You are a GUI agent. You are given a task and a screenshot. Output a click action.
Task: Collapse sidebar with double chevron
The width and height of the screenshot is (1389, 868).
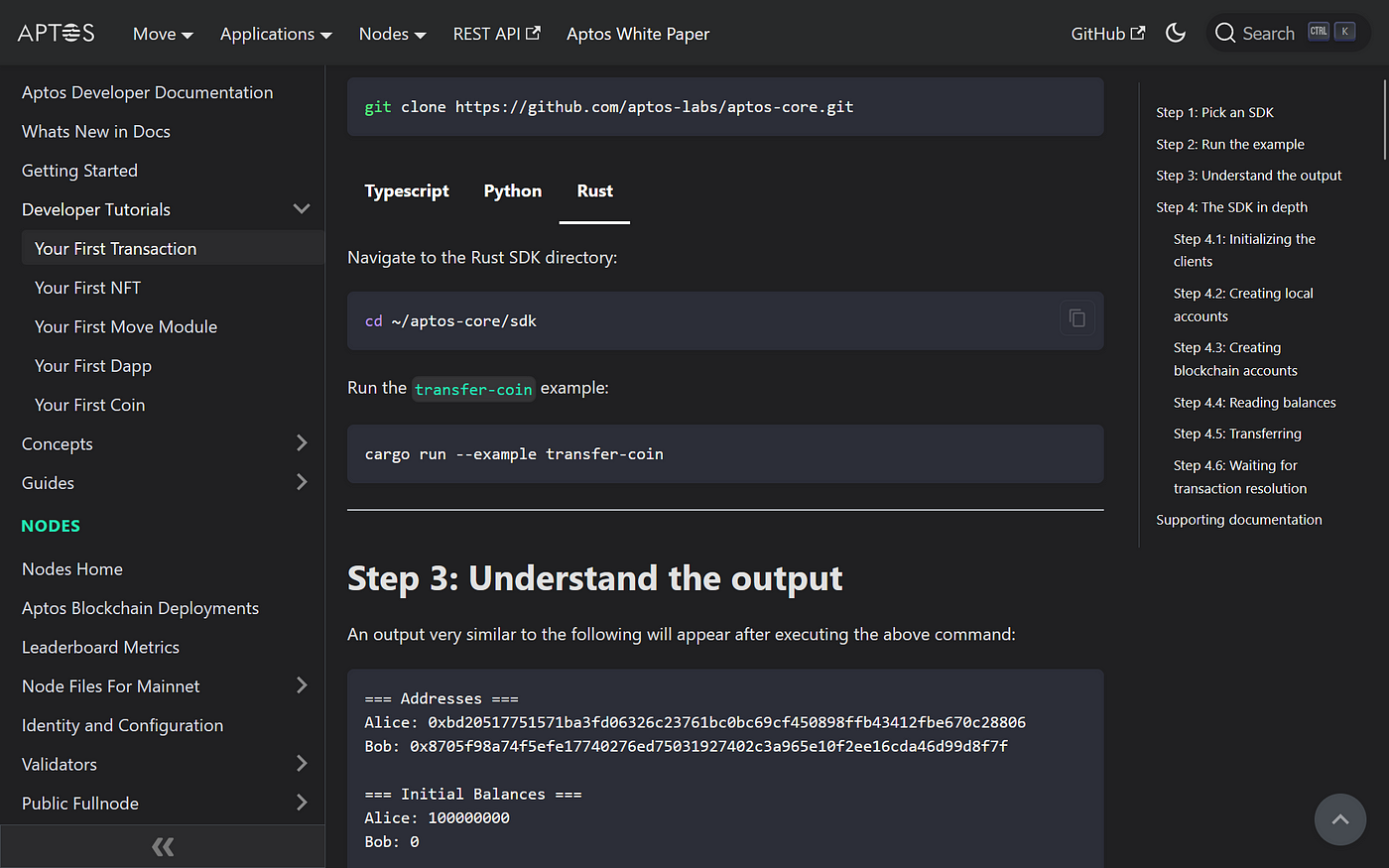(163, 846)
